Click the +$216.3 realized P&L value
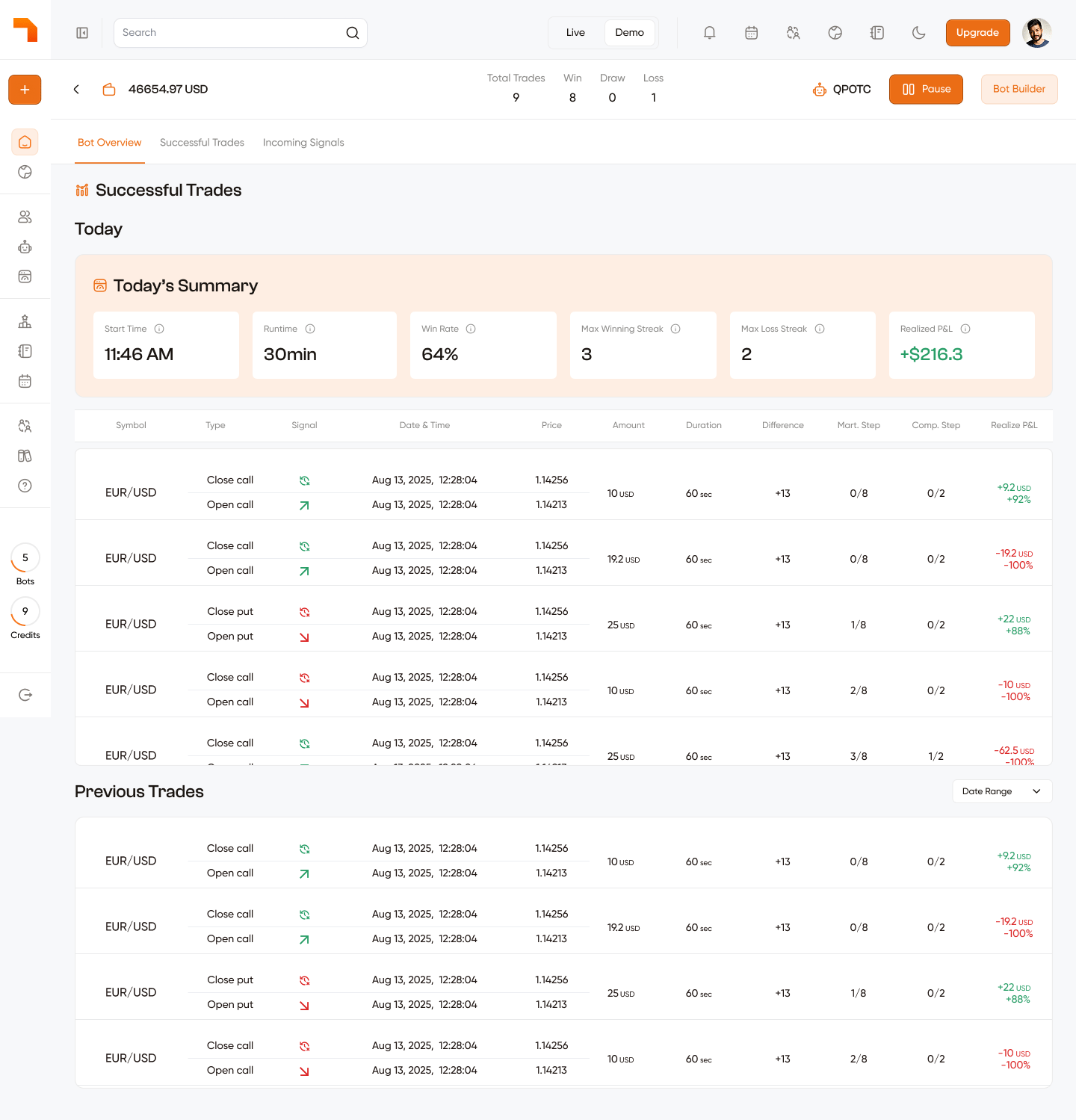1076x1120 pixels. pyautogui.click(x=931, y=354)
